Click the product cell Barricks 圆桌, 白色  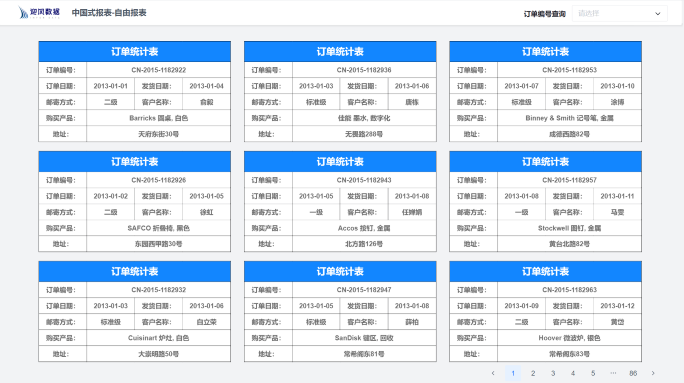coord(159,118)
